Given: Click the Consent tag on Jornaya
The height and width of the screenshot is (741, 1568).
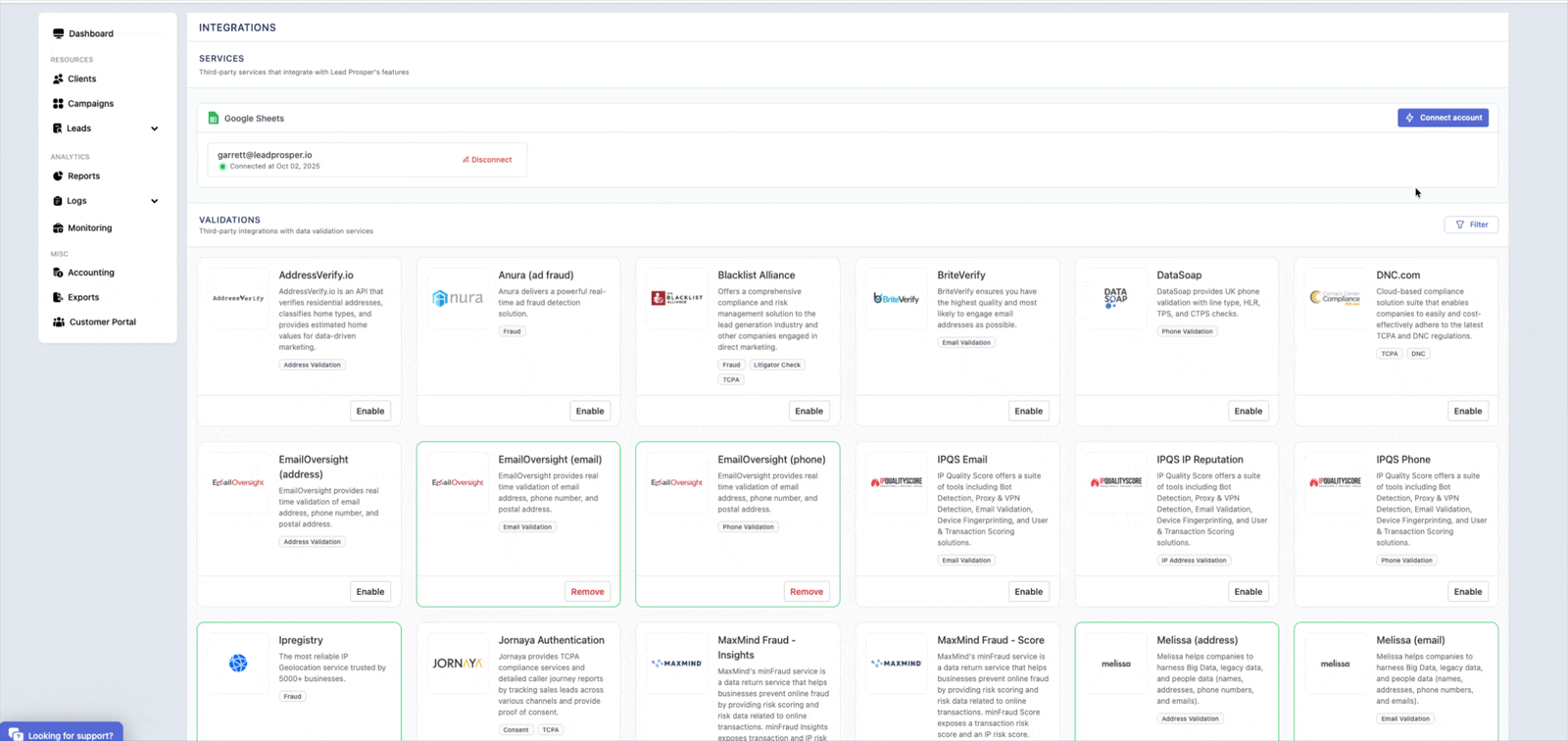Looking at the screenshot, I should 515,730.
